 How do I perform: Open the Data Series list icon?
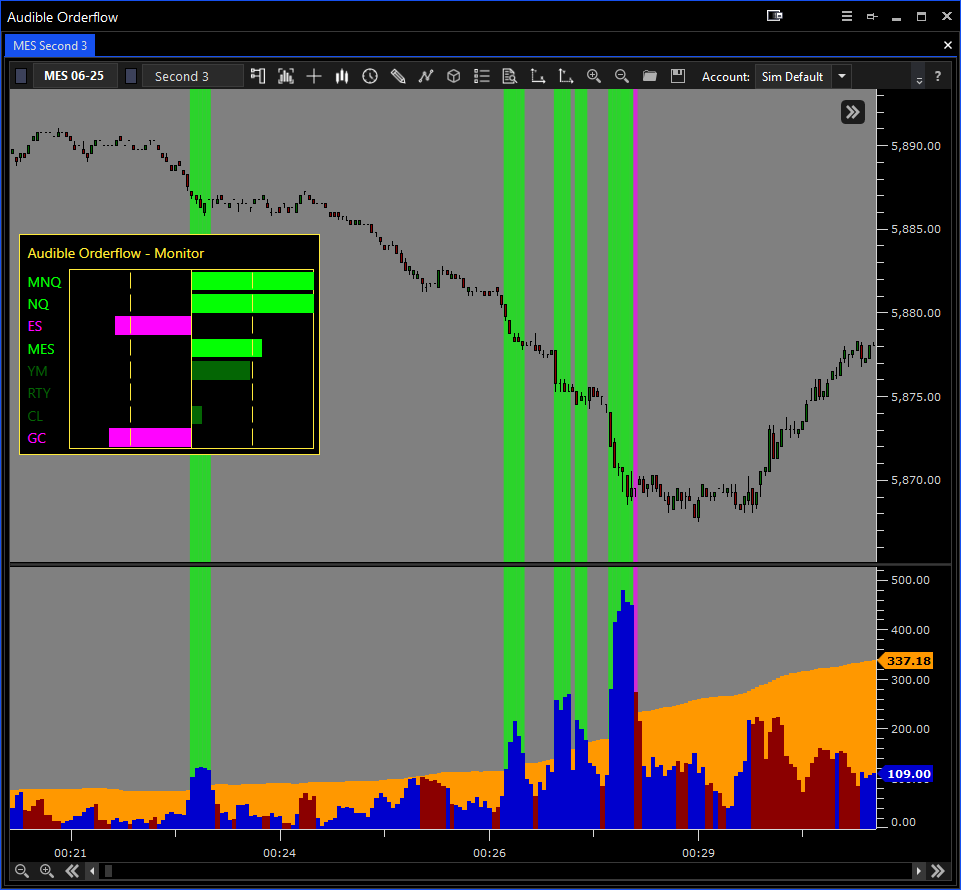(482, 76)
